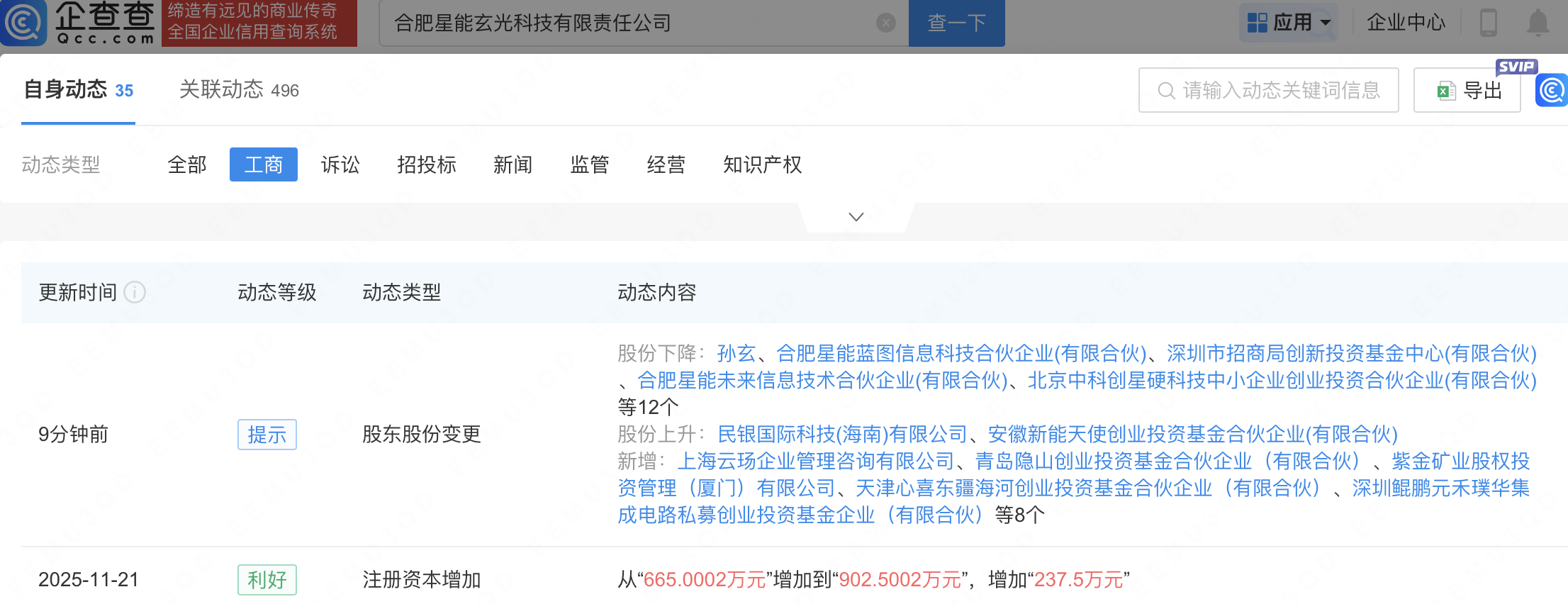Click the mobile phone icon
The width and height of the screenshot is (1568, 604).
[x=1488, y=23]
